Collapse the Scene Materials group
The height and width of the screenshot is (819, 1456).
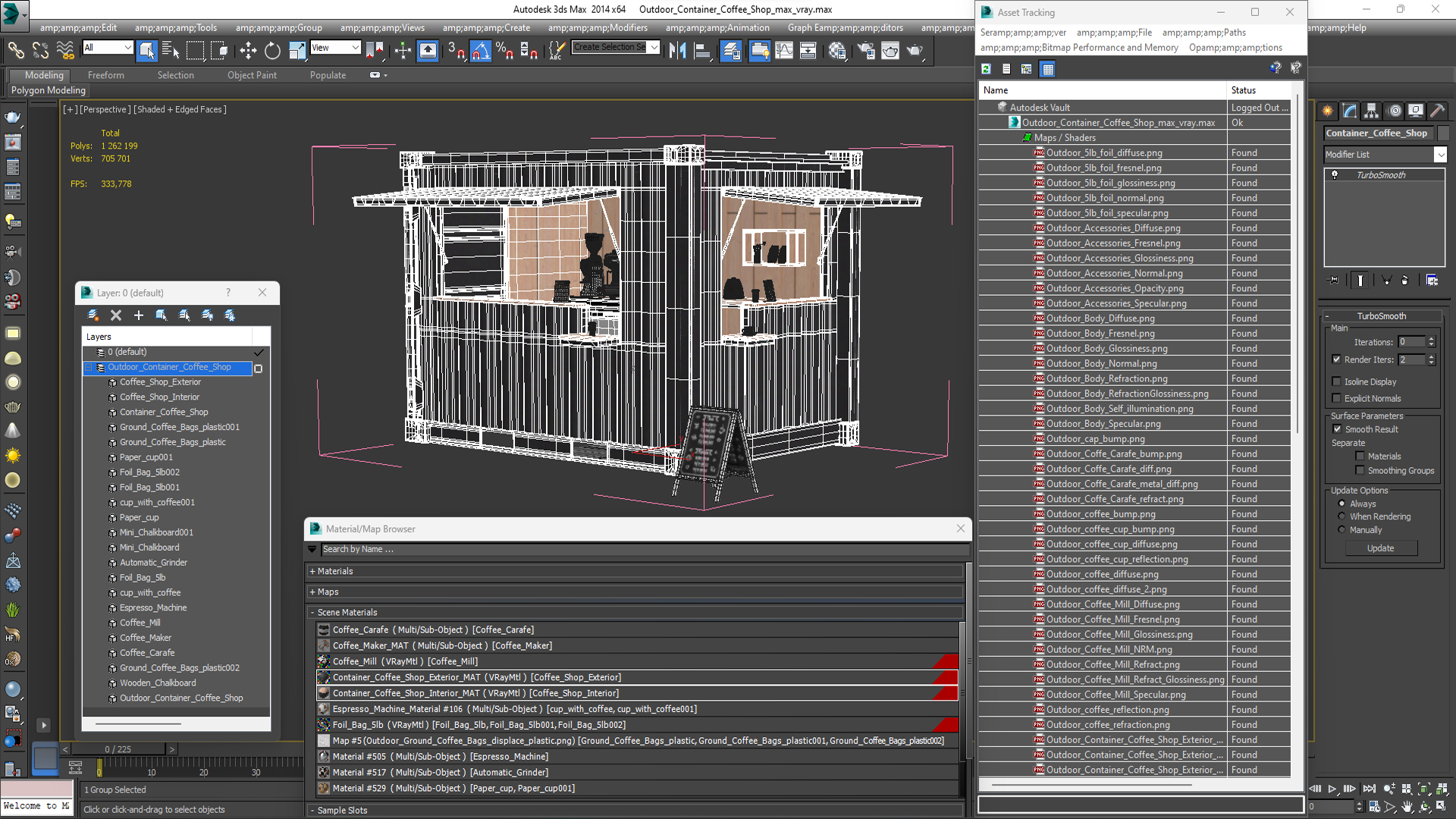[x=312, y=612]
